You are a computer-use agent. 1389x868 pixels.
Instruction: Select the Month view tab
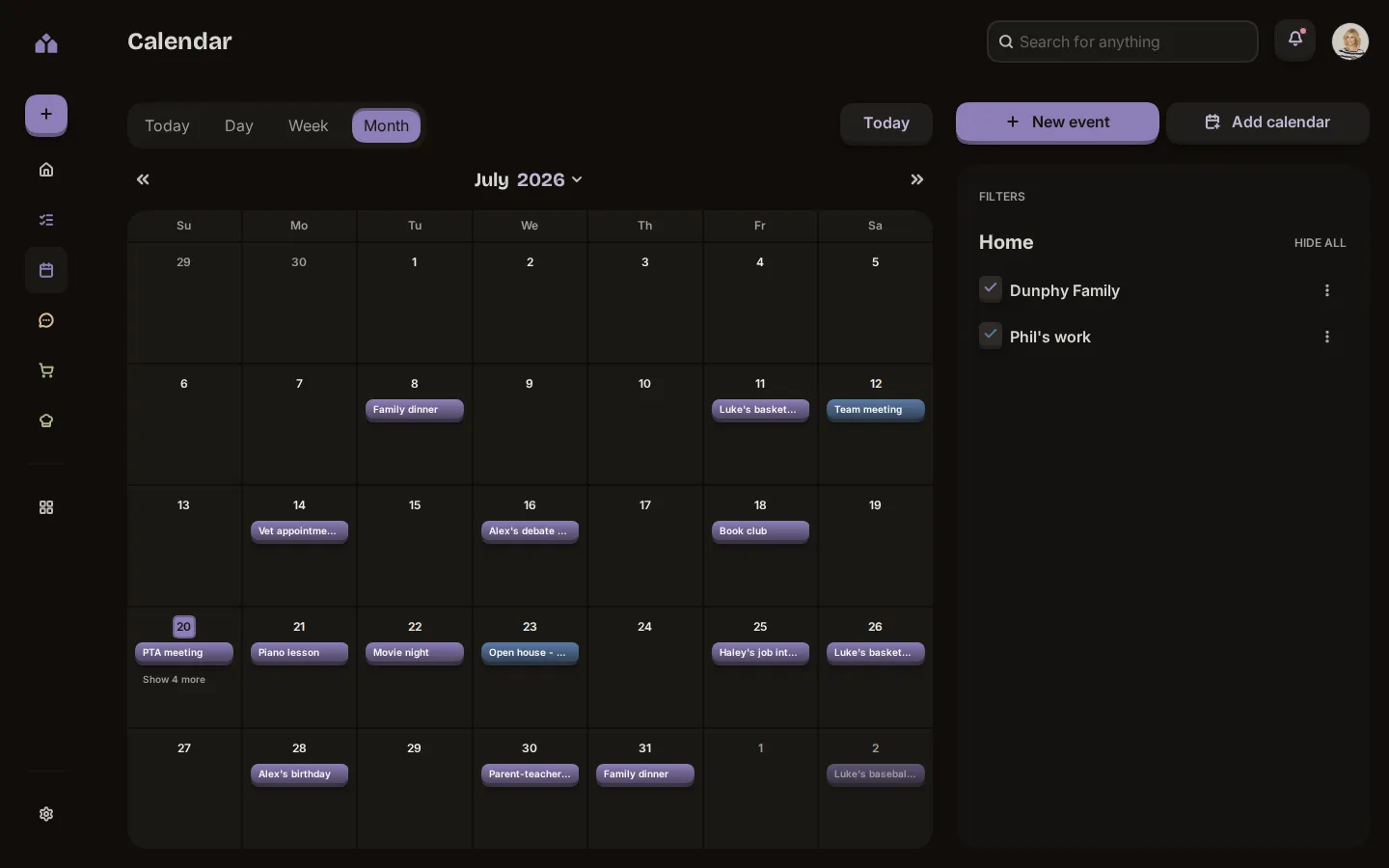coord(386,125)
